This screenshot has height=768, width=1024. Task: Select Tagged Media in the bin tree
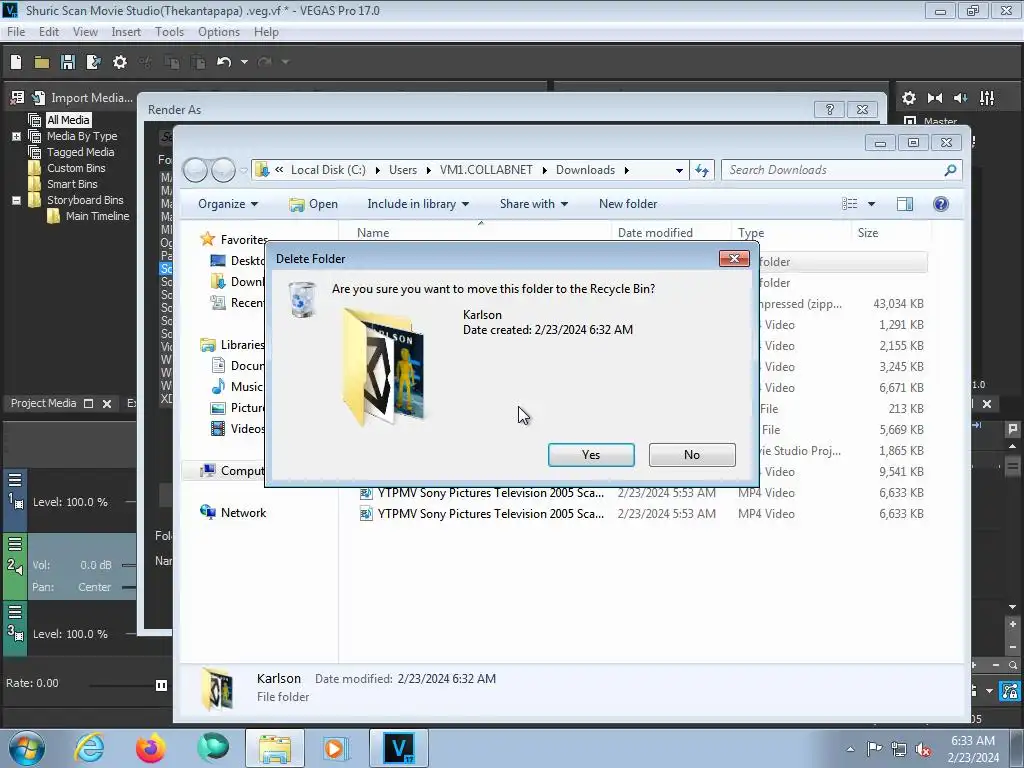pyautogui.click(x=80, y=152)
